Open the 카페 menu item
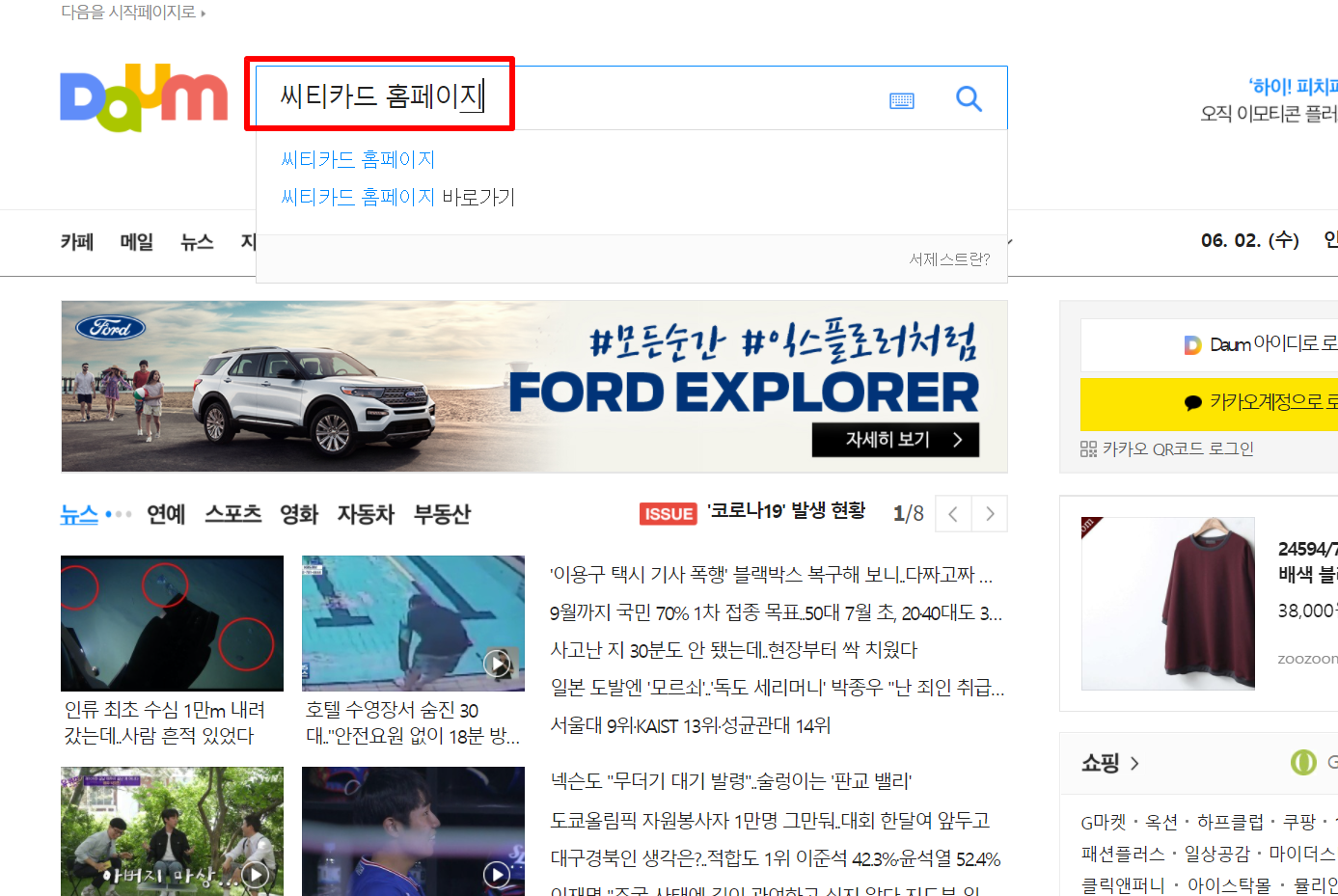Image resolution: width=1338 pixels, height=896 pixels. (77, 241)
